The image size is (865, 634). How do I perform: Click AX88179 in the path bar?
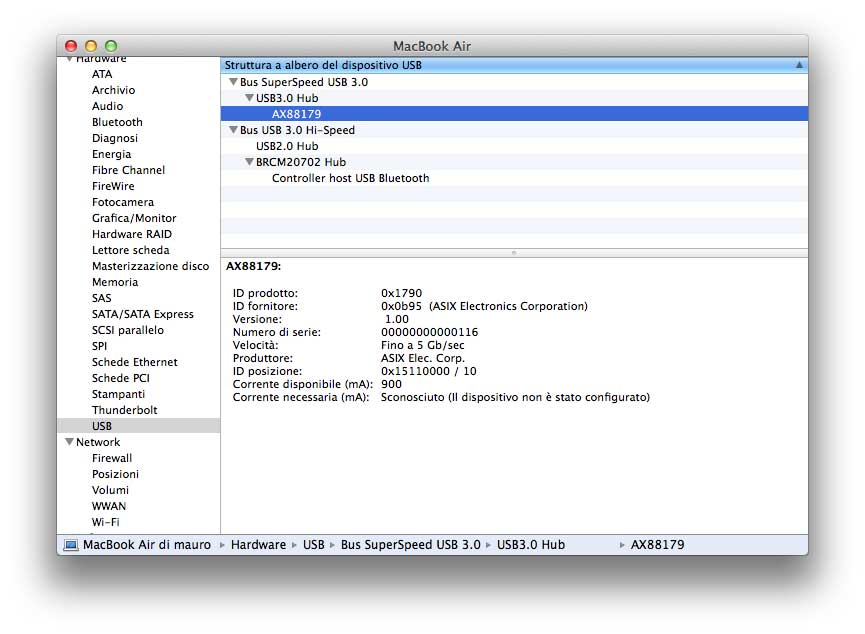click(657, 545)
